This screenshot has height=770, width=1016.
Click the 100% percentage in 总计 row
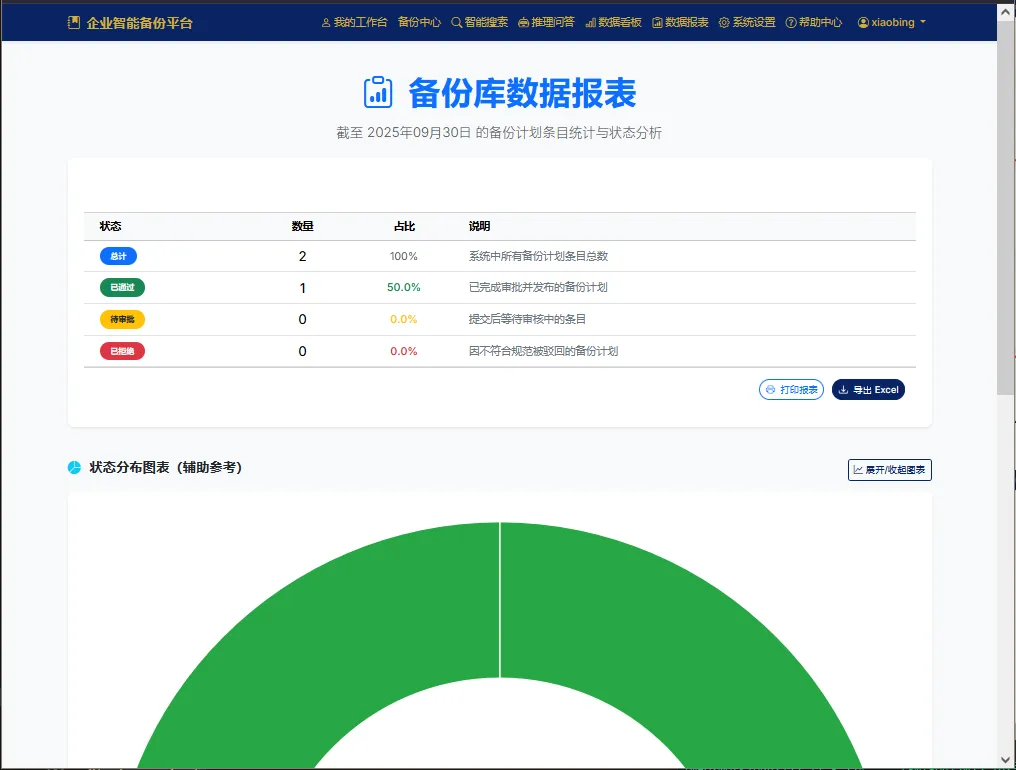pos(404,256)
